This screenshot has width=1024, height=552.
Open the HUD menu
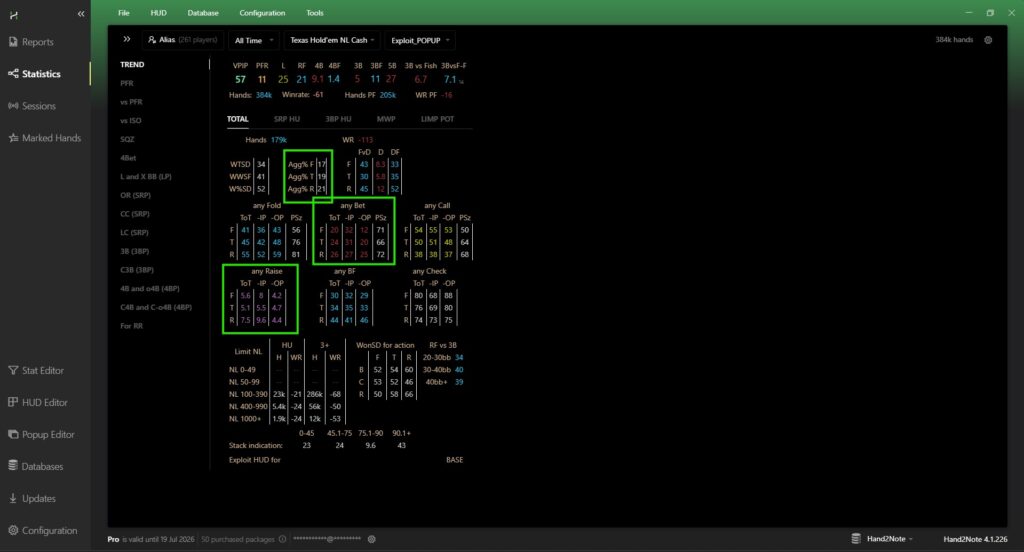[158, 13]
